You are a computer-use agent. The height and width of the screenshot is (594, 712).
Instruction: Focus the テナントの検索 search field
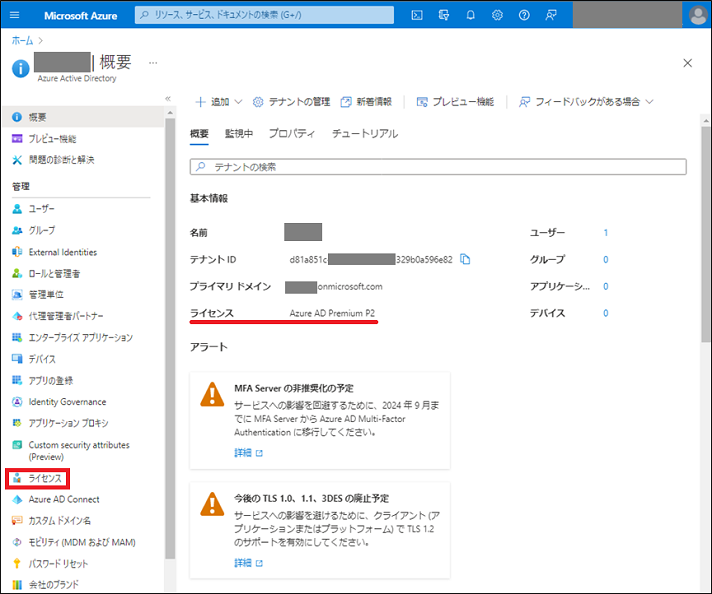[438, 167]
